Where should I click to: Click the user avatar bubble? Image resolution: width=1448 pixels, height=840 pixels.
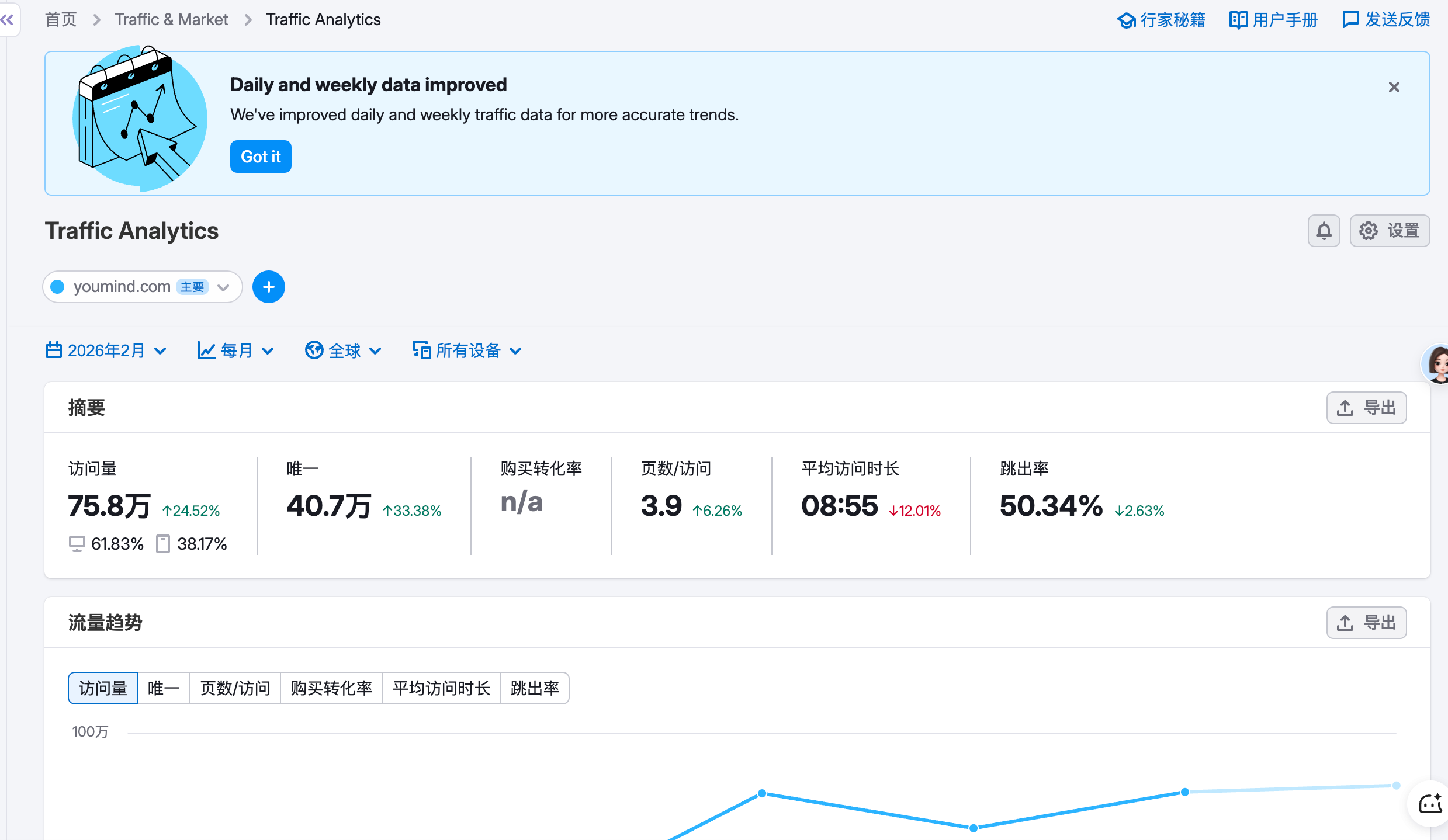point(1436,363)
